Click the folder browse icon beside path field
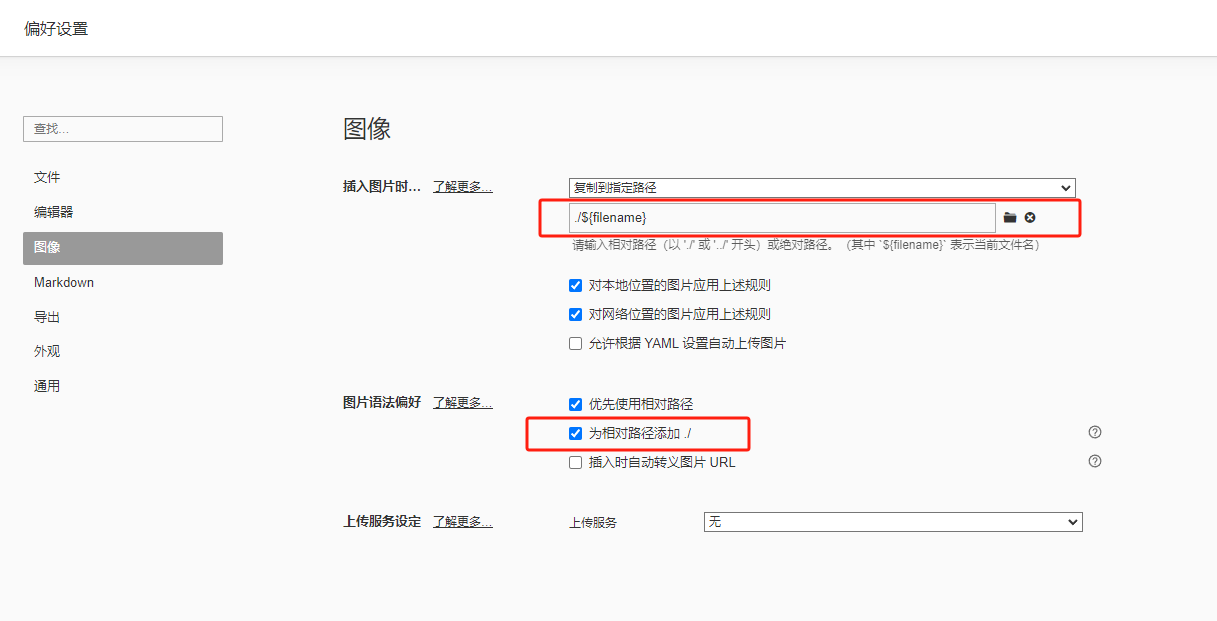1217x621 pixels. tap(1010, 218)
